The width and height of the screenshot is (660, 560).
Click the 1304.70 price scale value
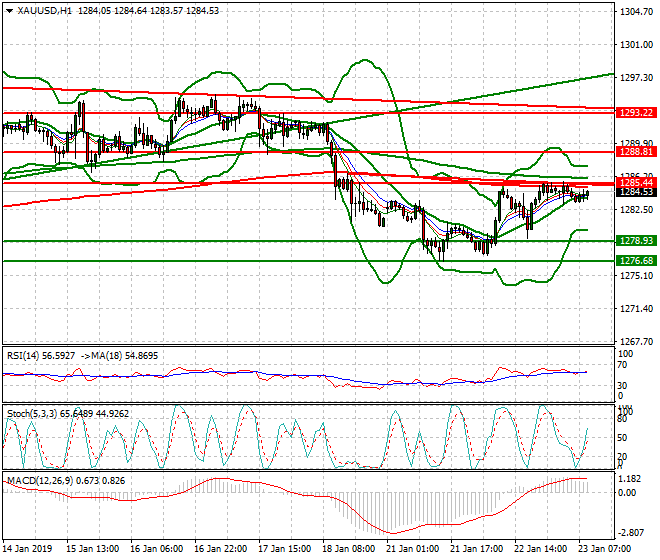coord(636,12)
